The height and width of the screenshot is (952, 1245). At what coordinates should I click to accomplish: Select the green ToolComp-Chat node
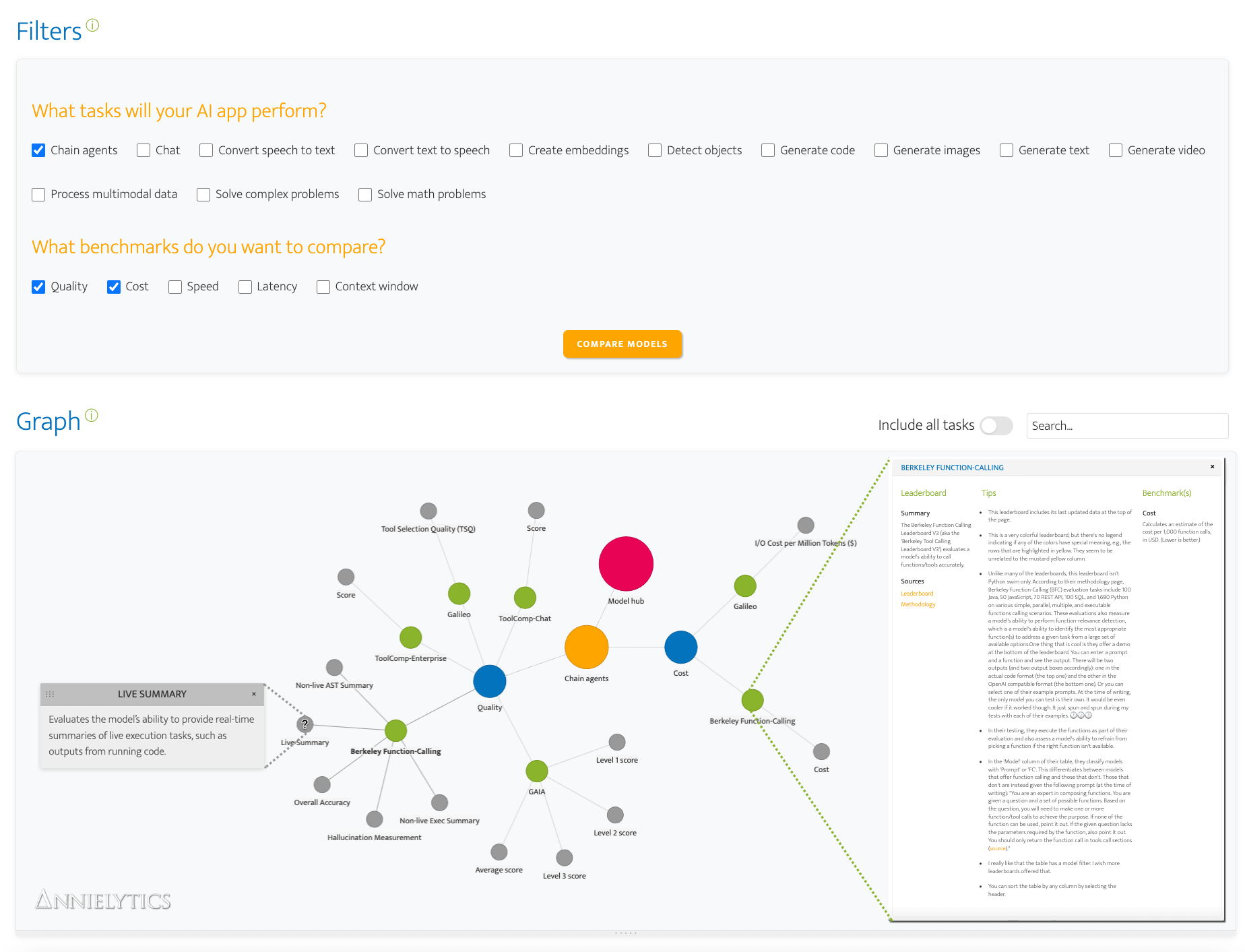[524, 598]
